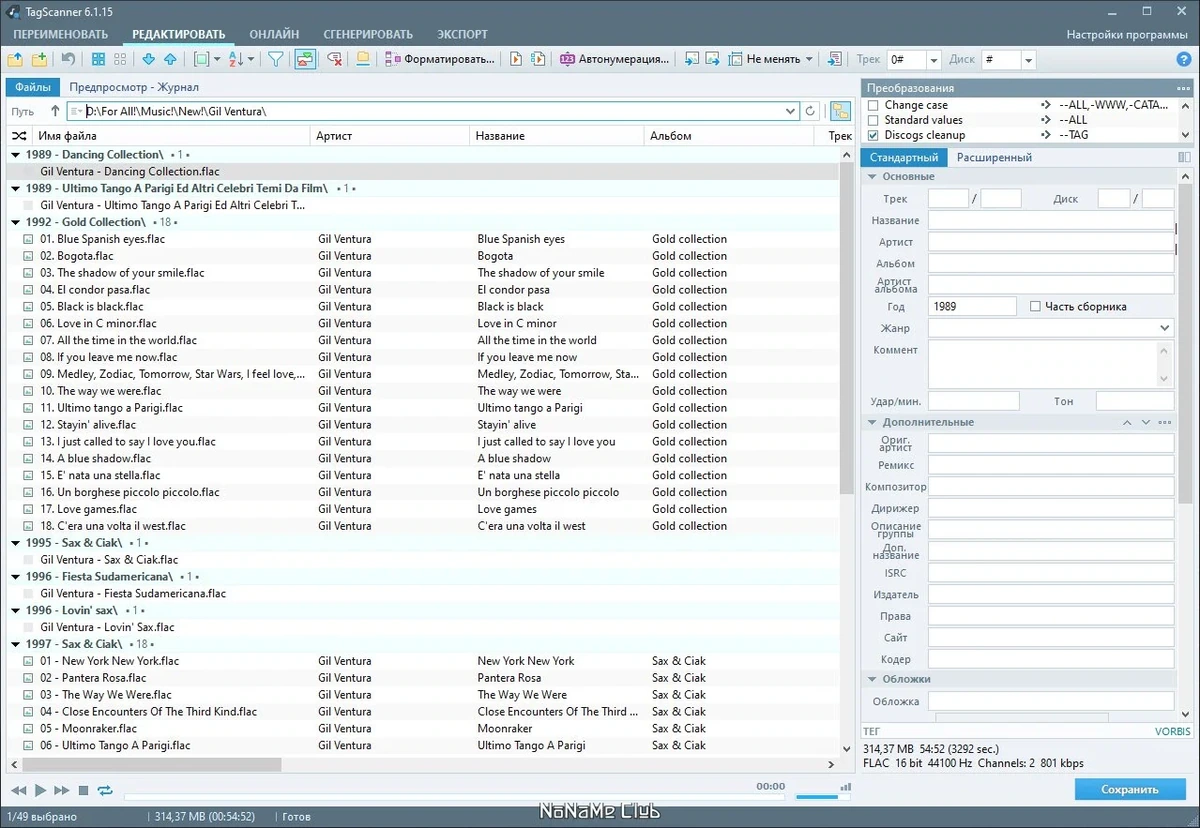Screen dimensions: 1200x828
Task: Click the load cover image icon
Action: coord(691,59)
